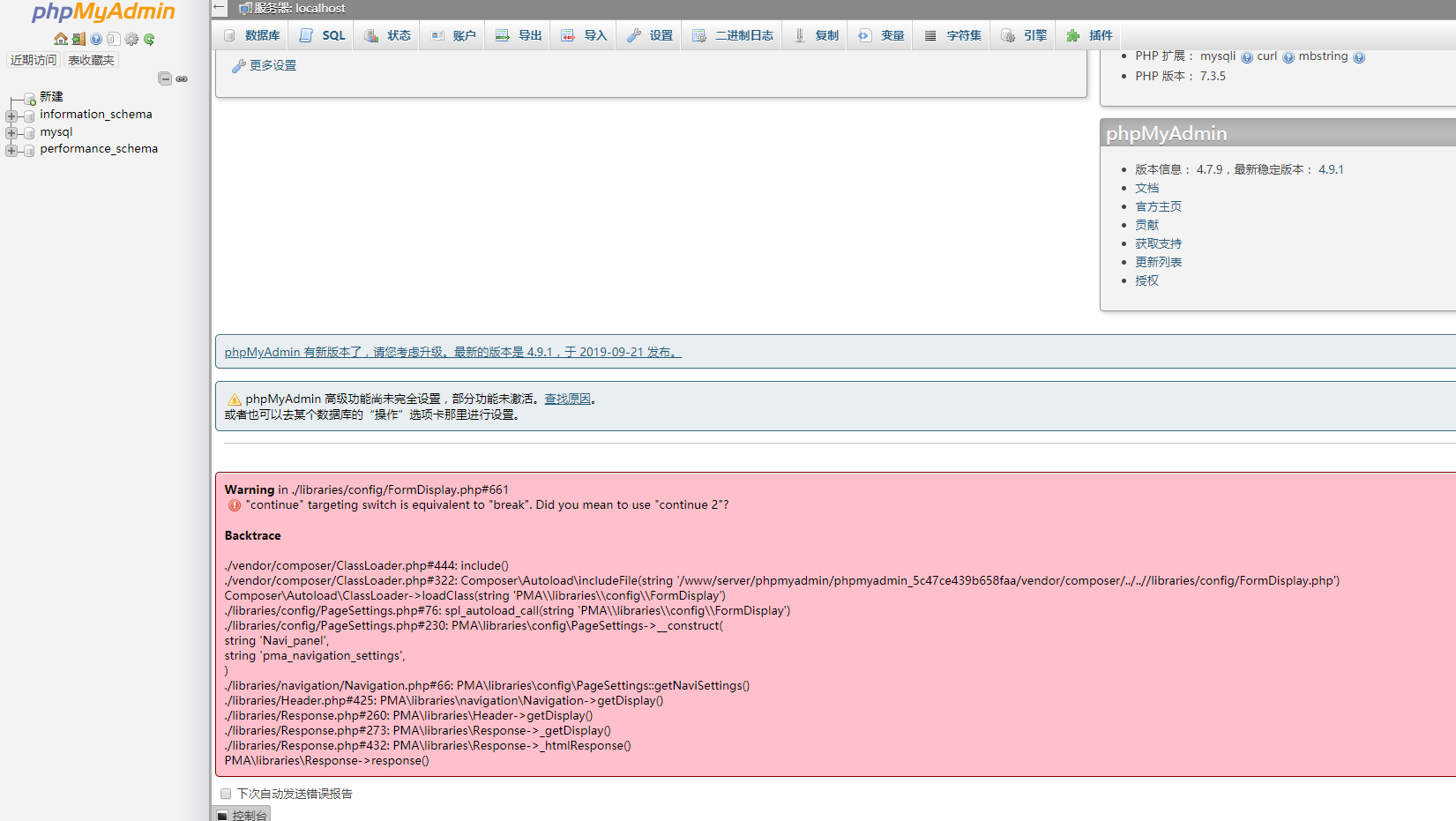
Task: Click the help icon next to mbstring
Action: pos(1358,57)
